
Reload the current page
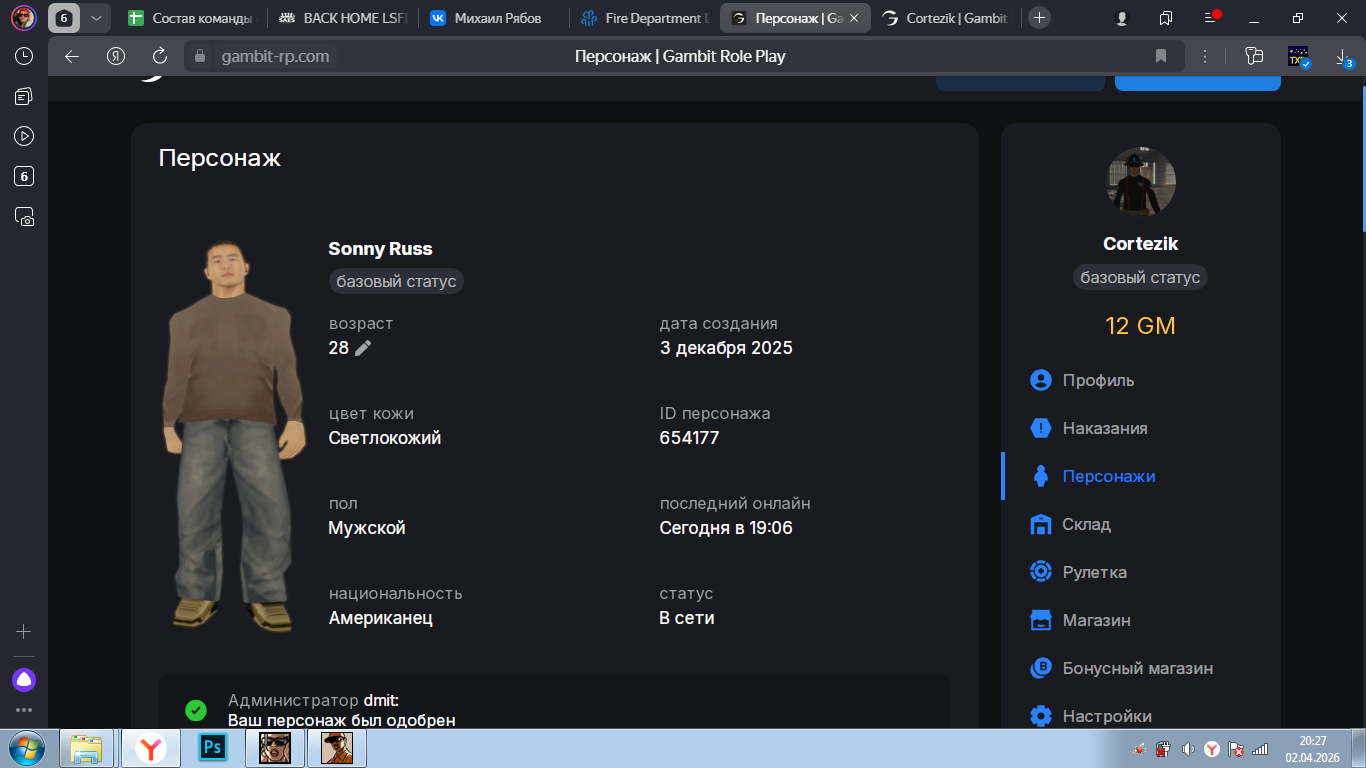point(160,56)
